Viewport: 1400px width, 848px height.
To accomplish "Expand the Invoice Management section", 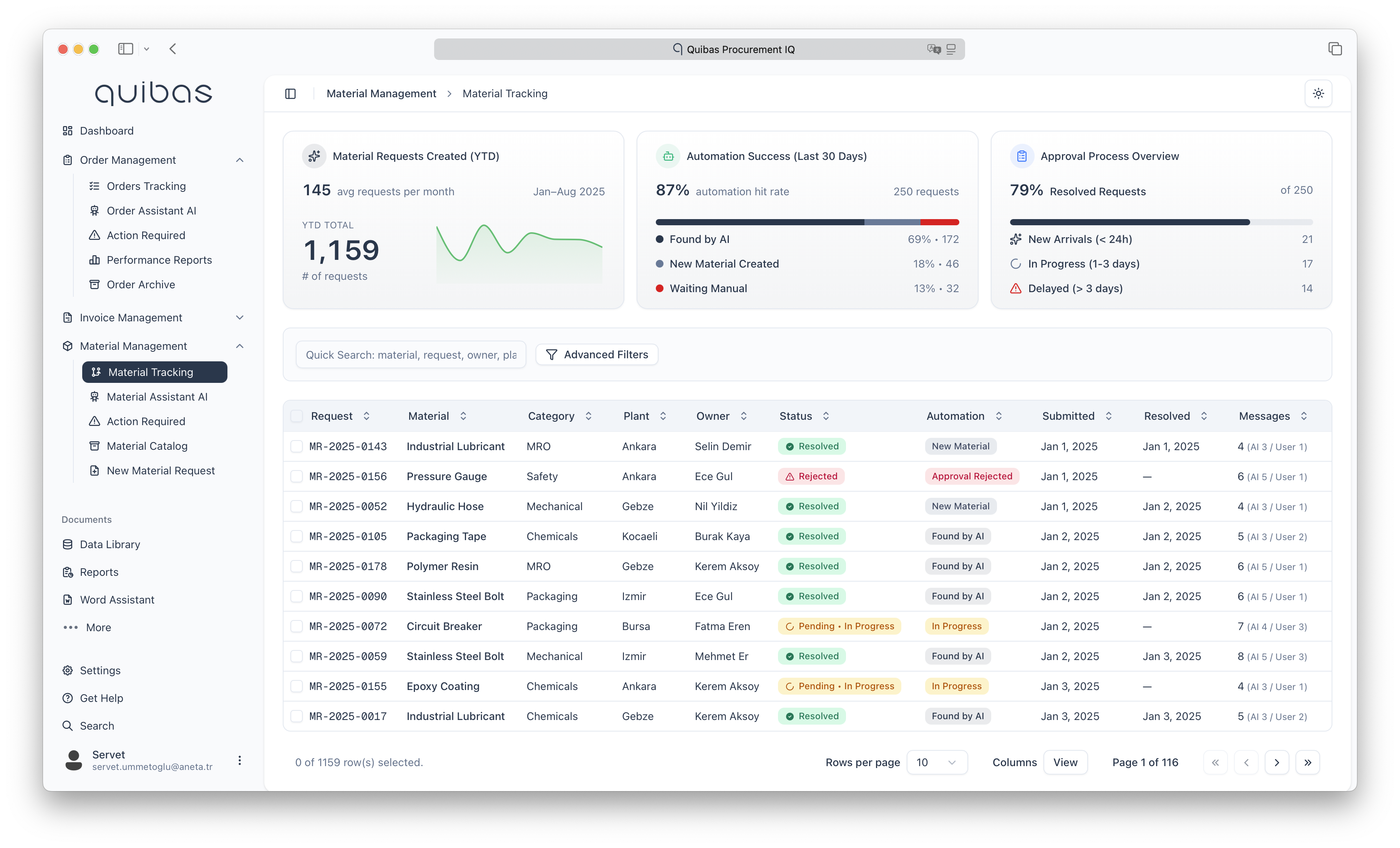I will [240, 317].
